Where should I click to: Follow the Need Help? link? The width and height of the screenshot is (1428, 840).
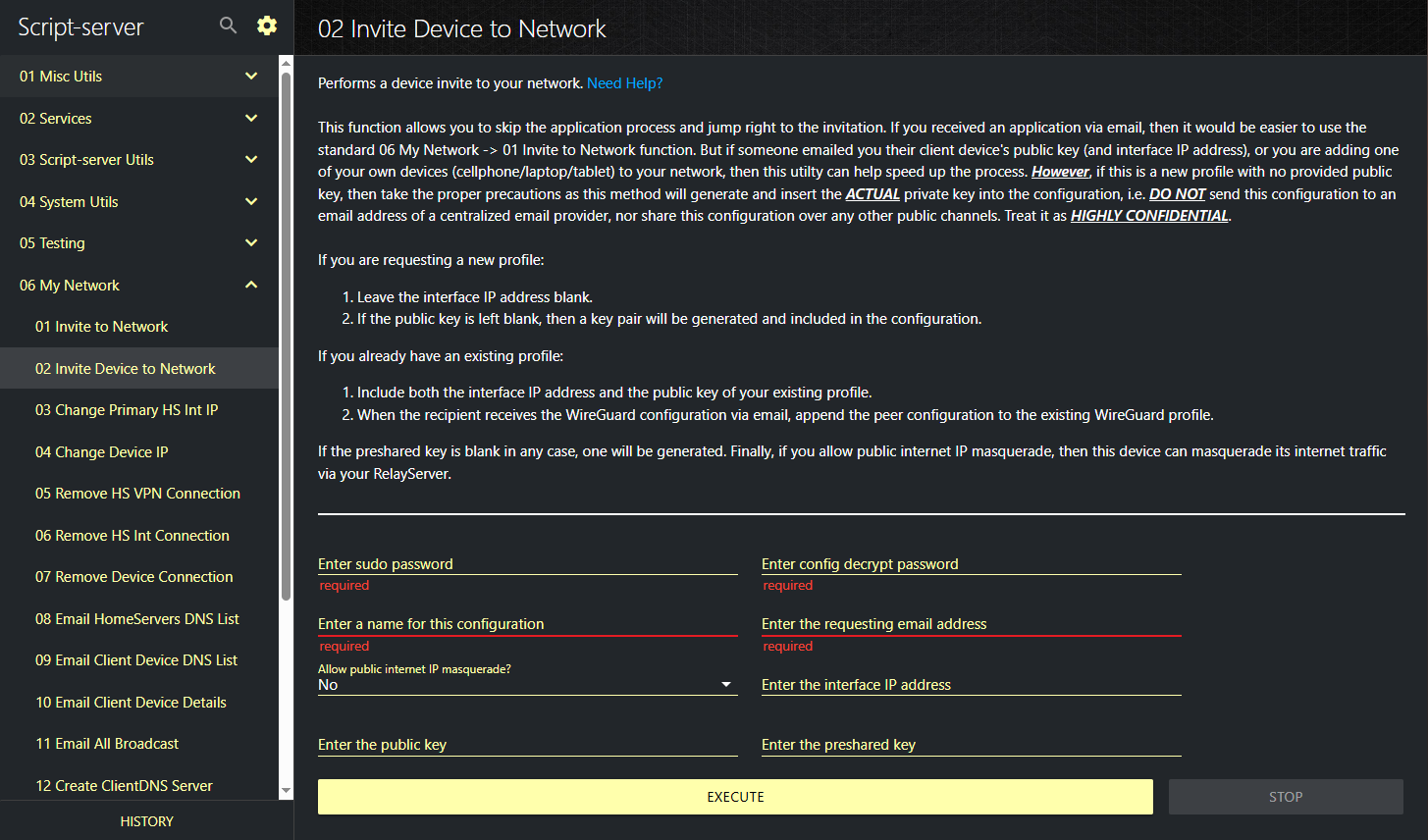[x=624, y=83]
